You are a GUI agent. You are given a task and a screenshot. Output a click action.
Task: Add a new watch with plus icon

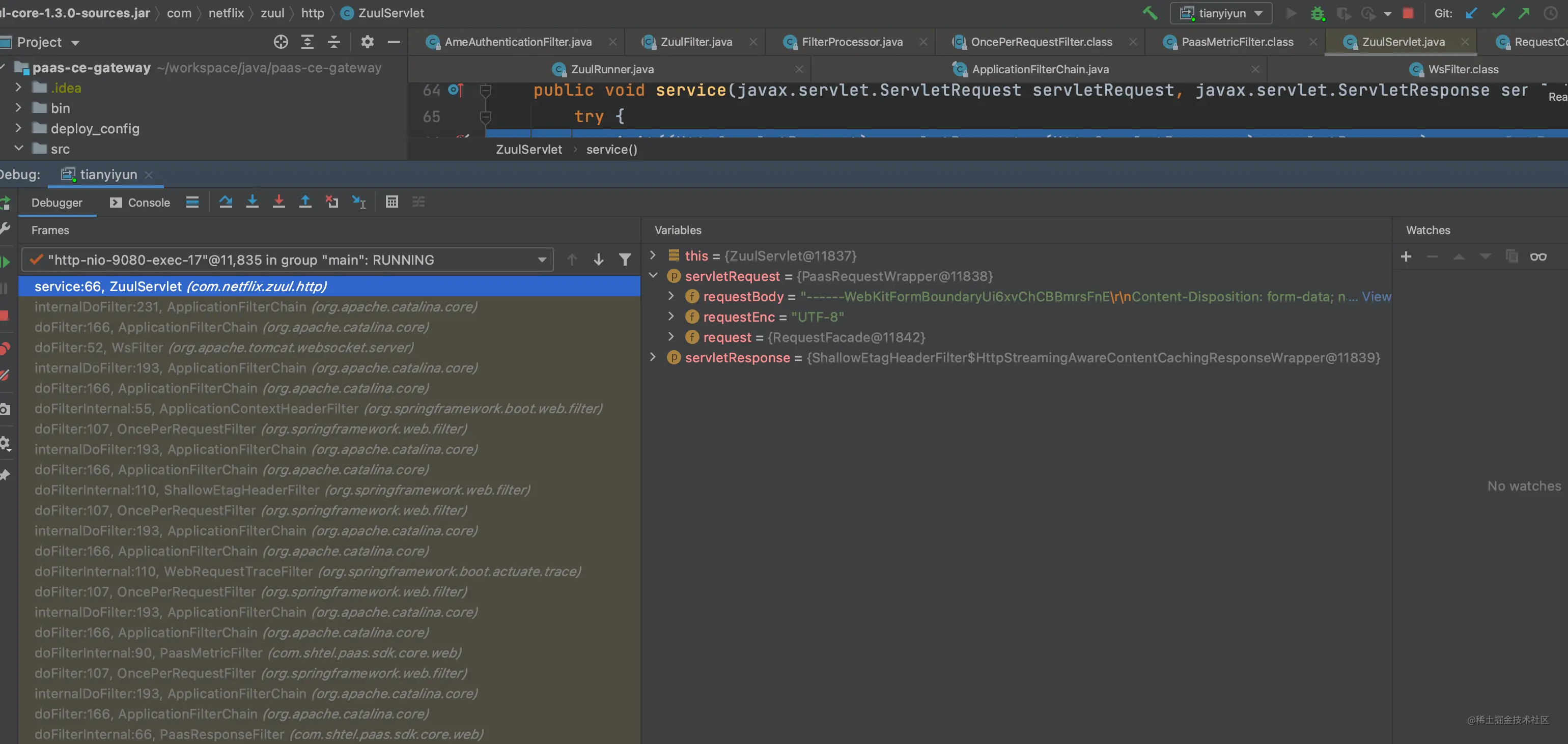[1406, 256]
